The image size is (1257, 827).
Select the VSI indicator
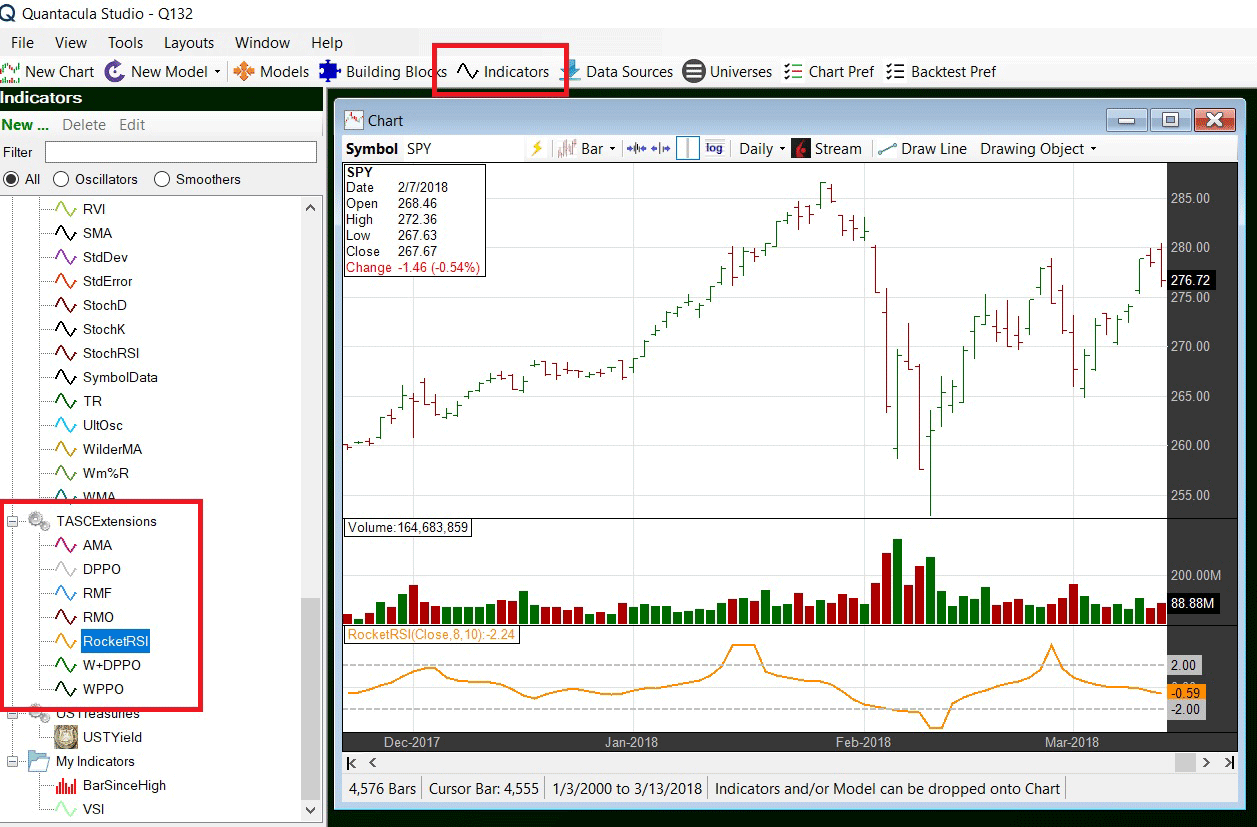pos(93,809)
